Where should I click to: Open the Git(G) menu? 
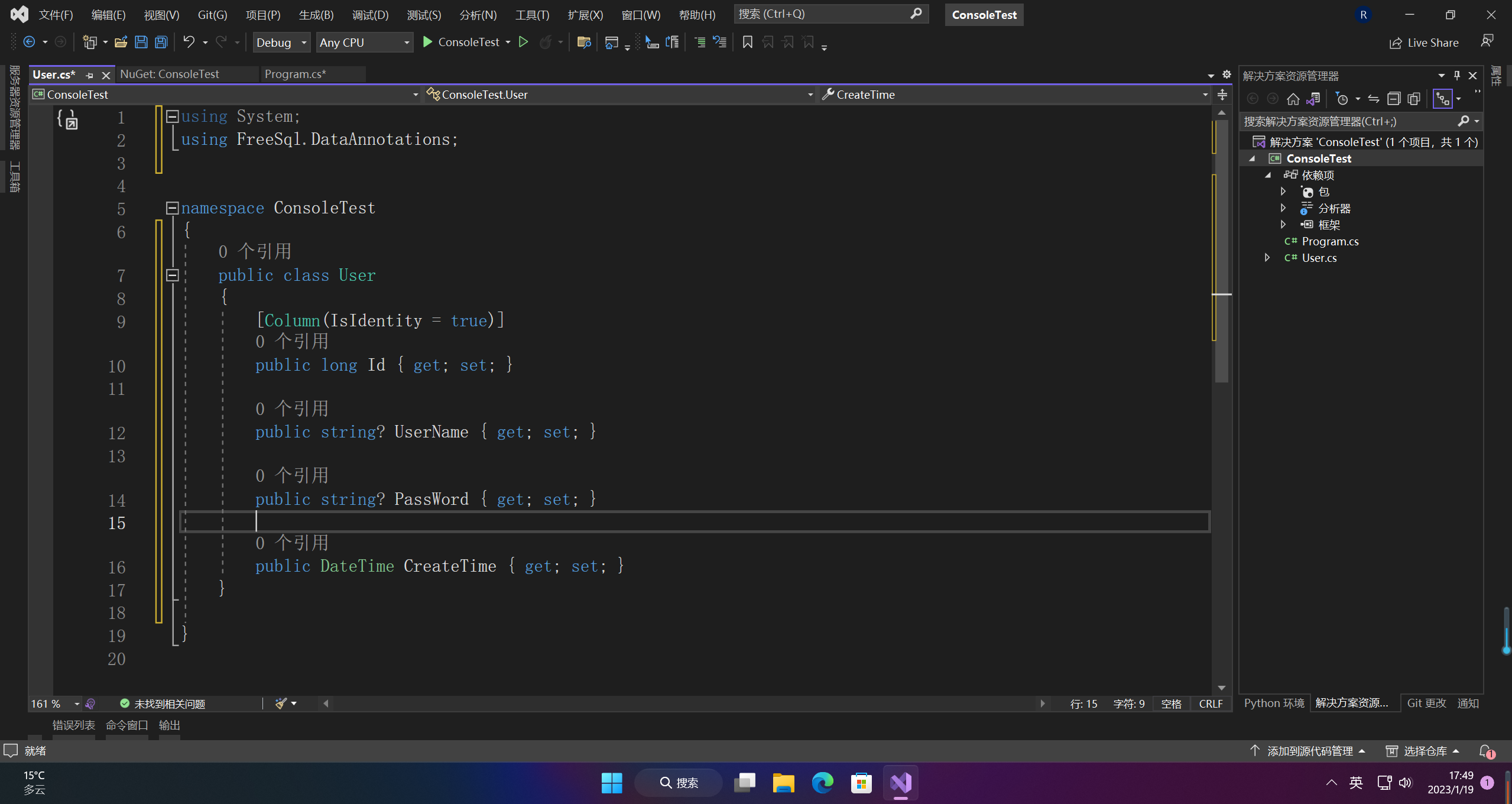click(212, 15)
